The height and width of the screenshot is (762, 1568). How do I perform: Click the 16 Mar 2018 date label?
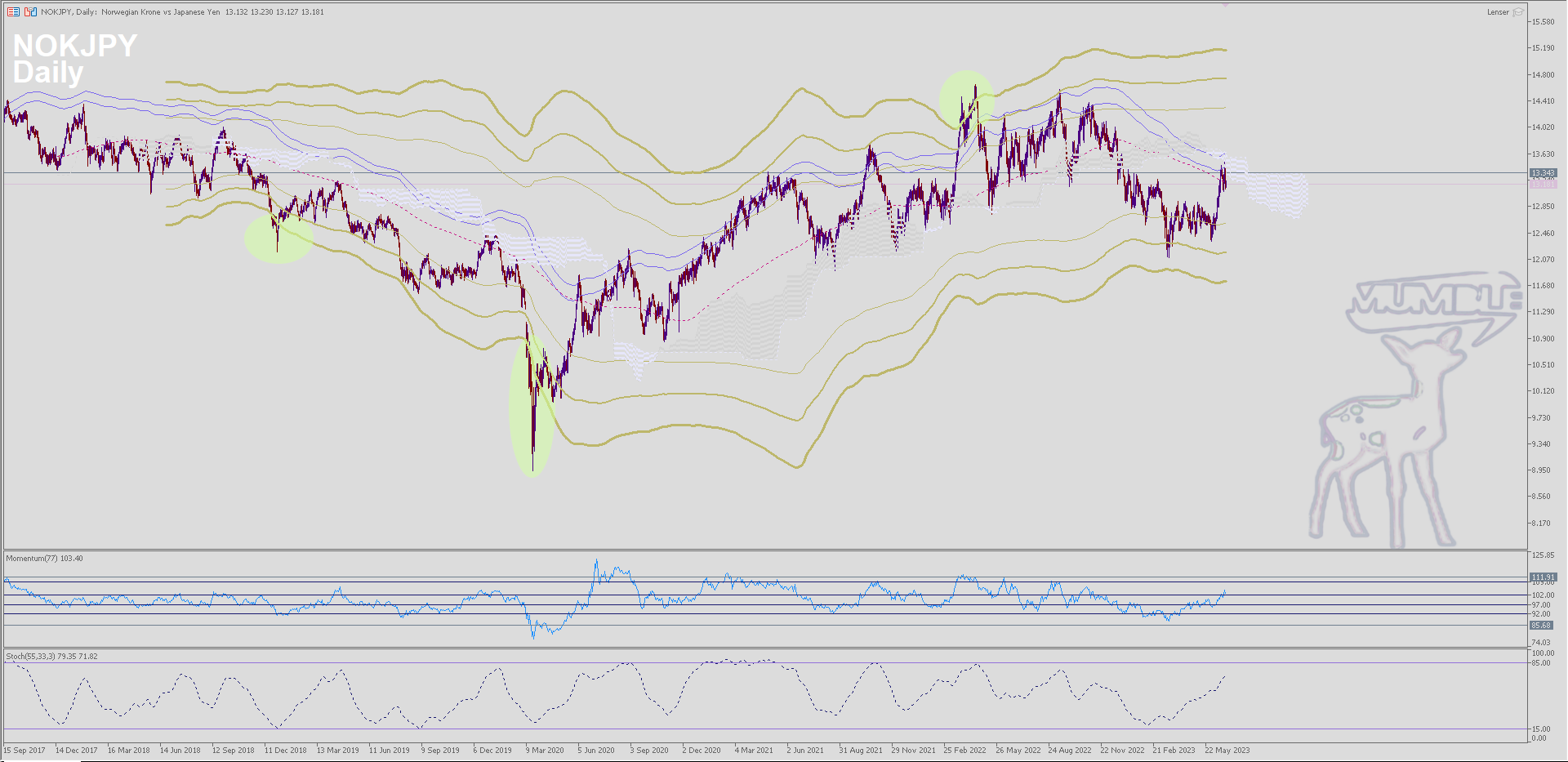click(x=128, y=750)
